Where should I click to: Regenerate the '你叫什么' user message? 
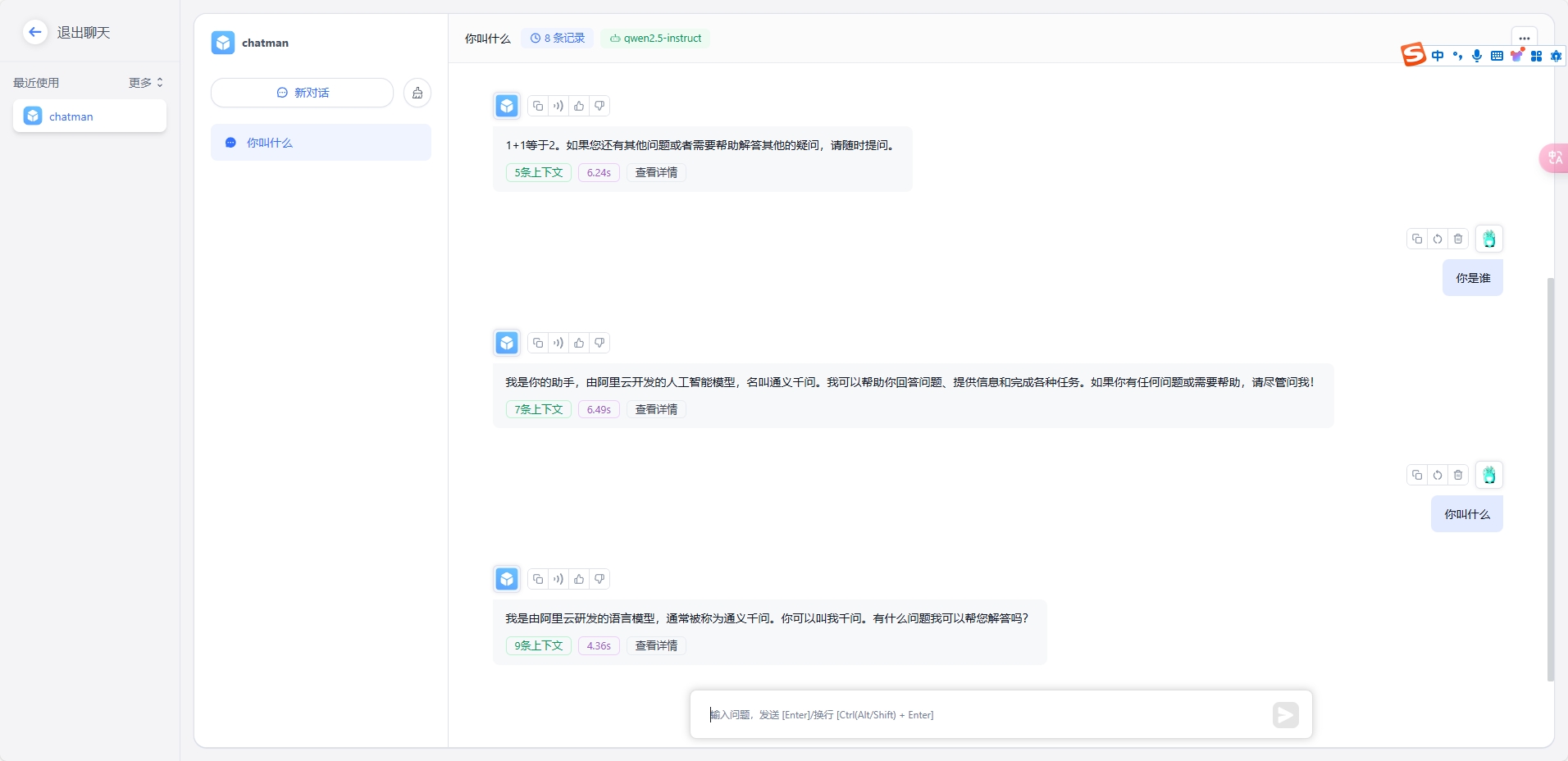1438,475
